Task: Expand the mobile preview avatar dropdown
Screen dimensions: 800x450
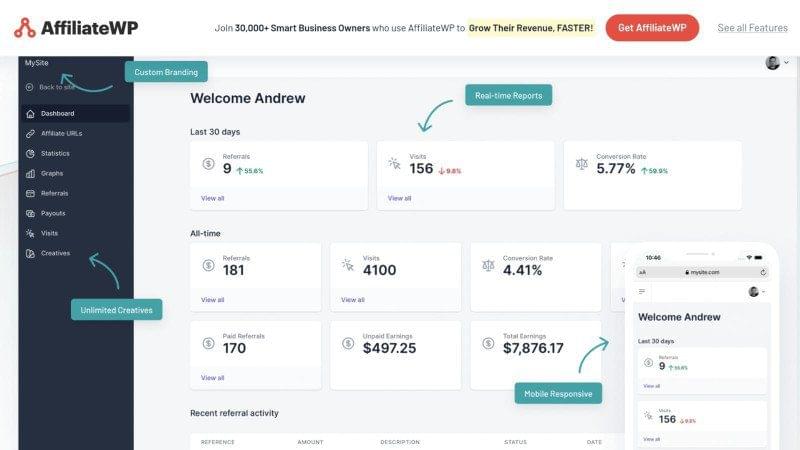Action: click(x=757, y=291)
